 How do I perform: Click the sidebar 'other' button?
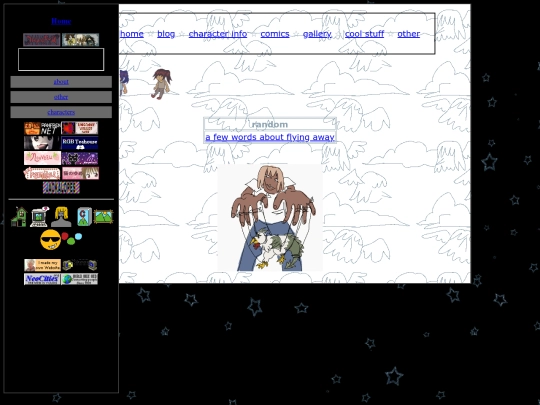pos(61,97)
